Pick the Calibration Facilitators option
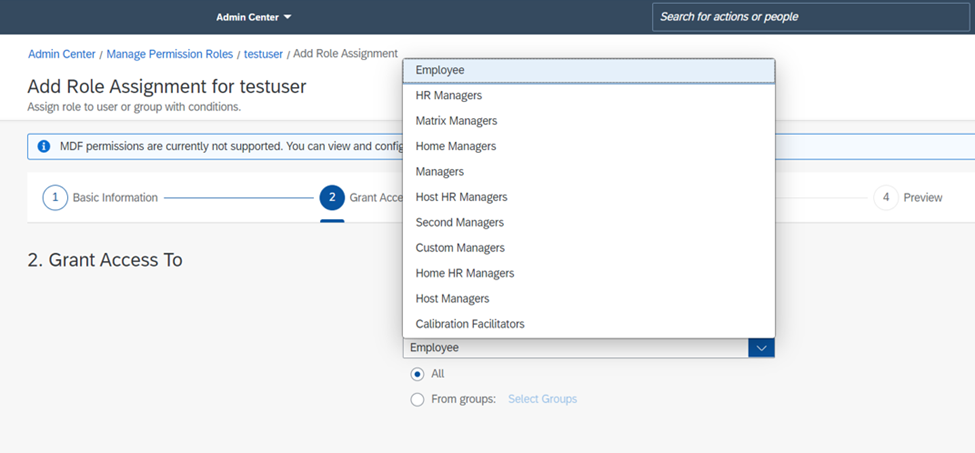This screenshot has height=453, width=975. pos(589,324)
